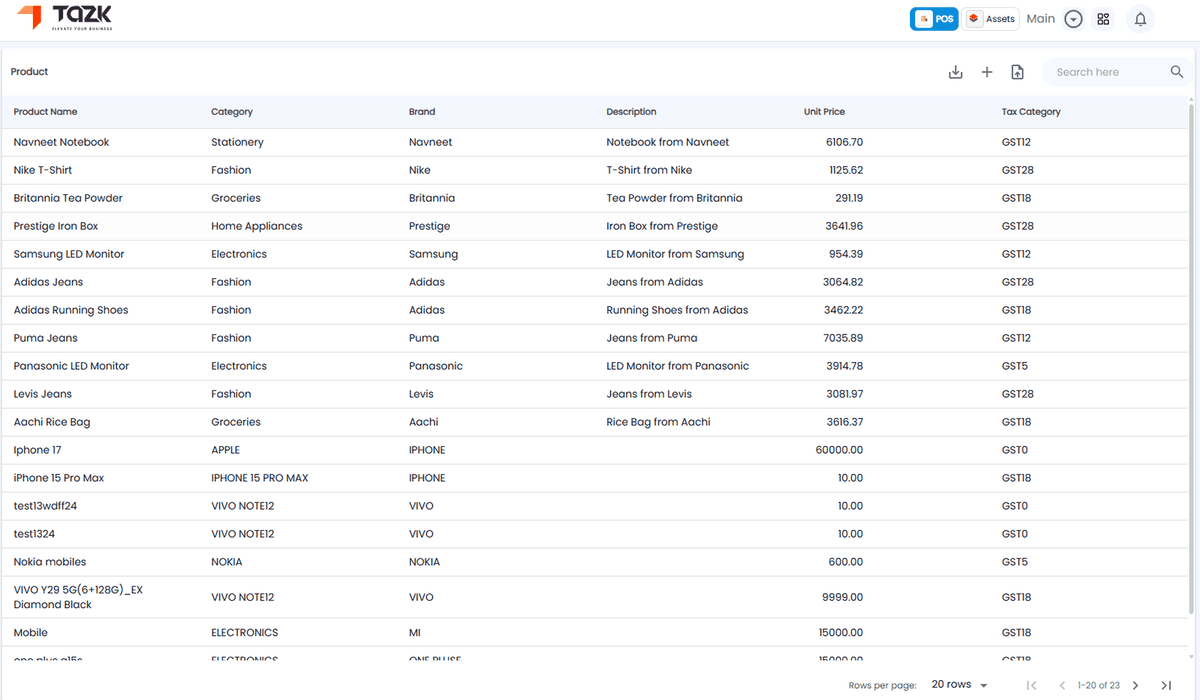Click the Search here input field

point(1108,72)
